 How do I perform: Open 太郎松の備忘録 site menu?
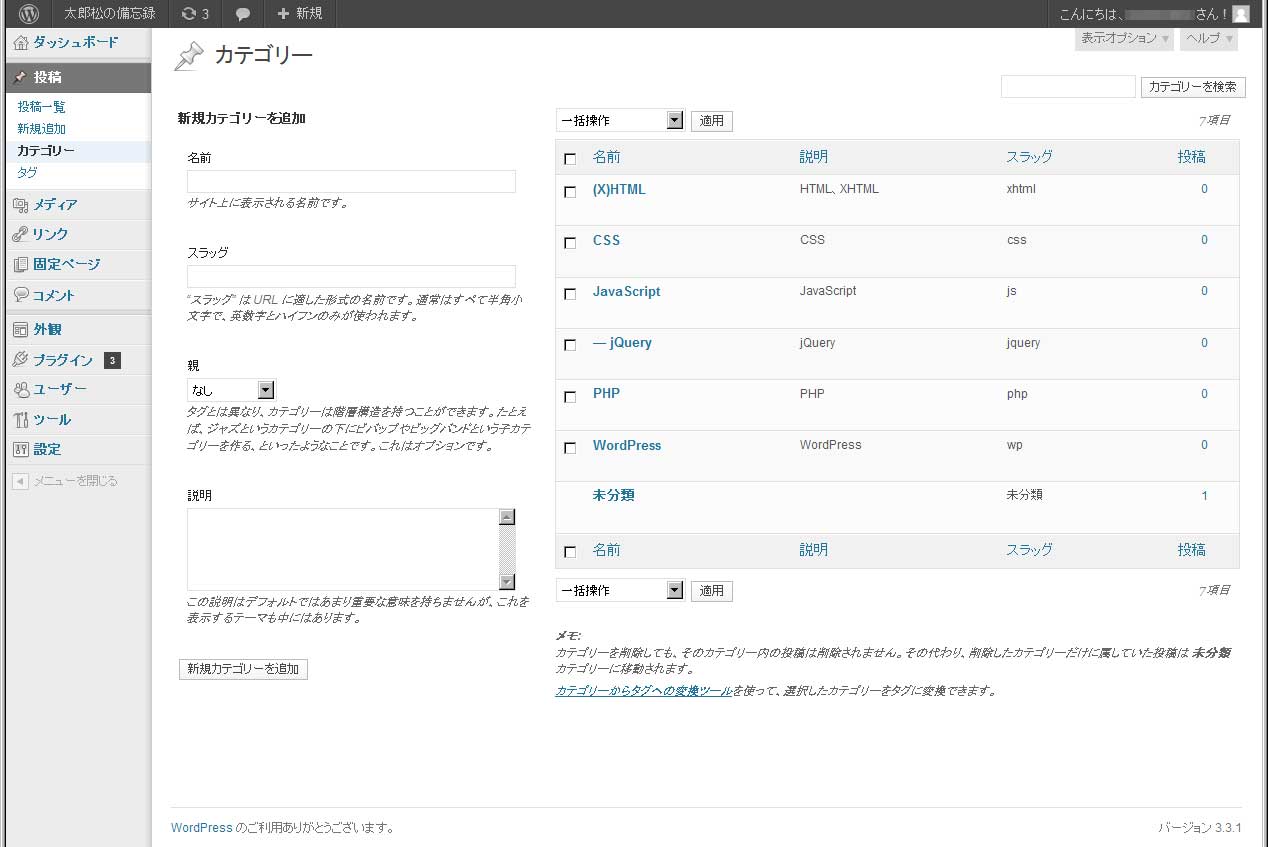(x=109, y=14)
